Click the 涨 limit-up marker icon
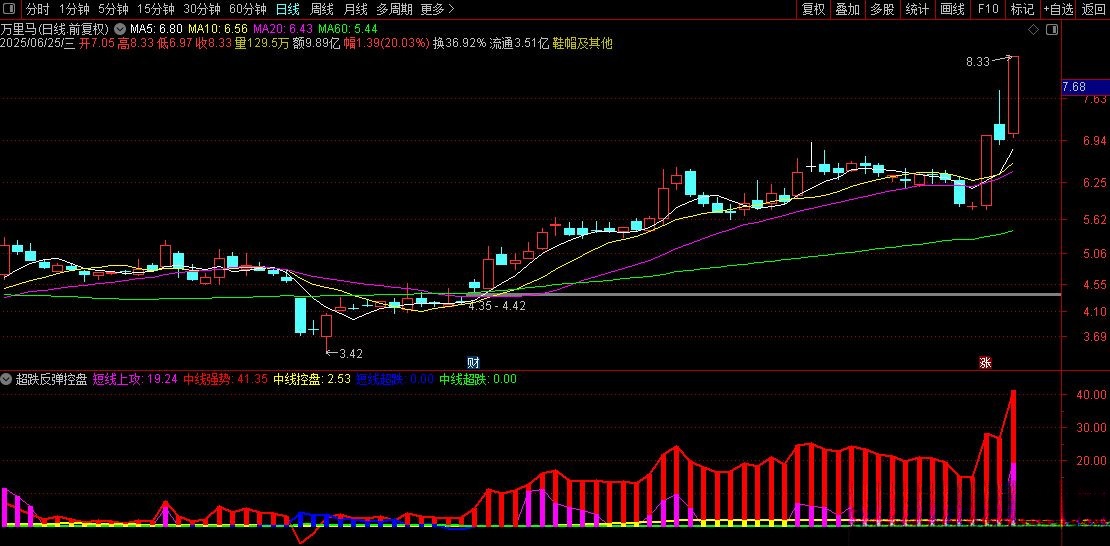1110x546 pixels. (x=985, y=361)
